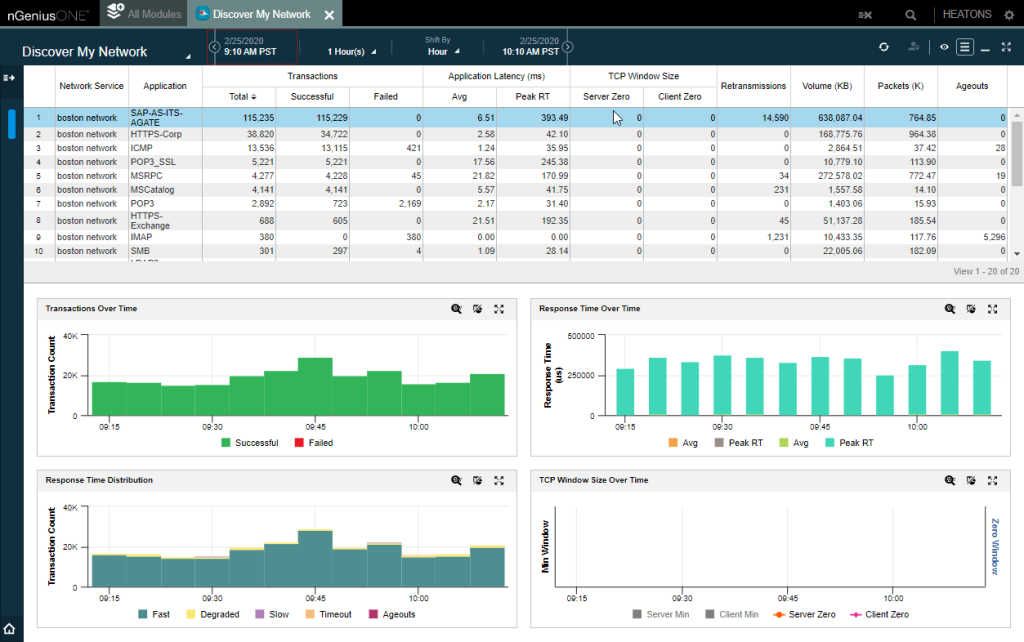This screenshot has height=642, width=1024.
Task: Toggle the Server Min legend label
Action: (668, 615)
